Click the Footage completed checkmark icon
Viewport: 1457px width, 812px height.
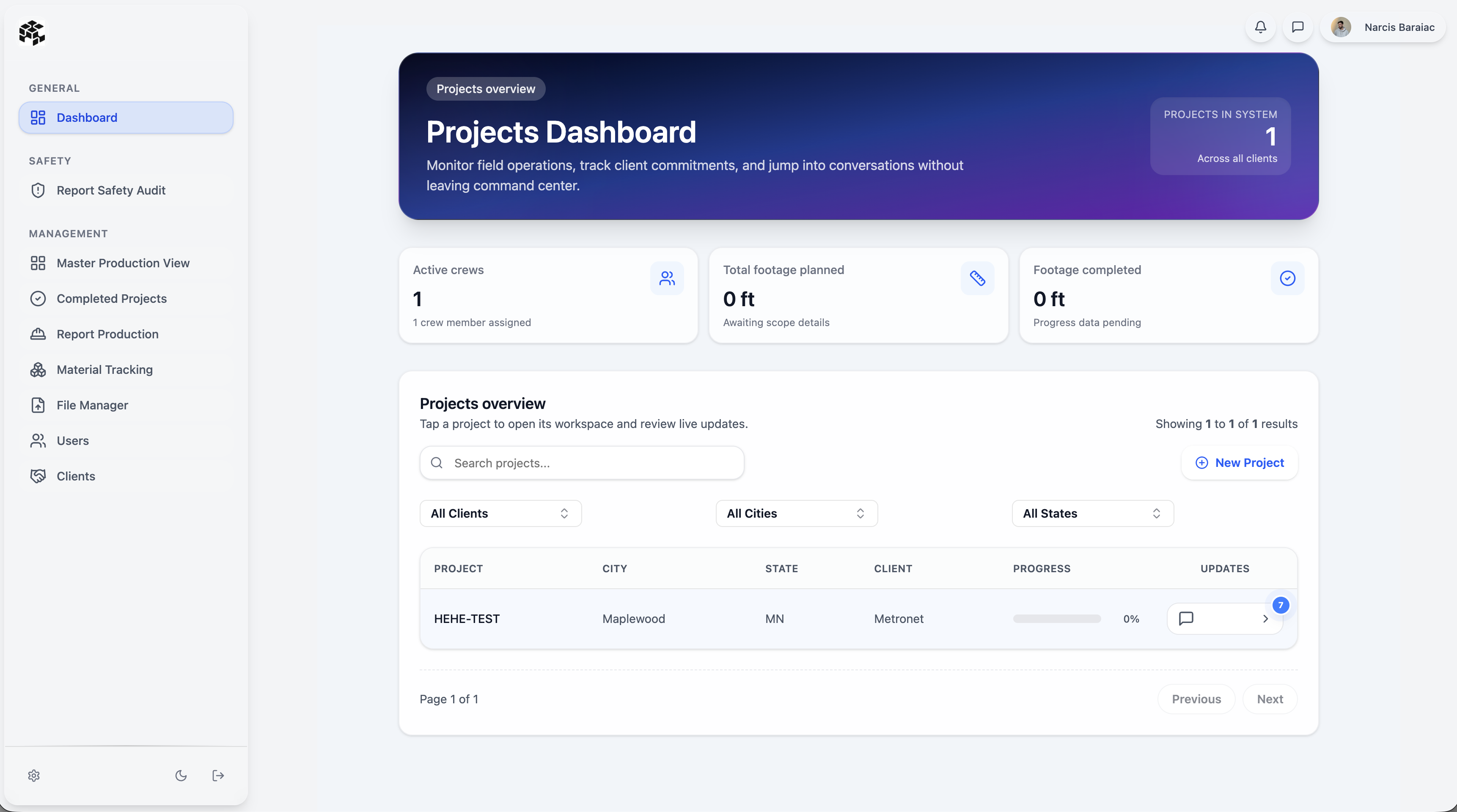[x=1287, y=278]
